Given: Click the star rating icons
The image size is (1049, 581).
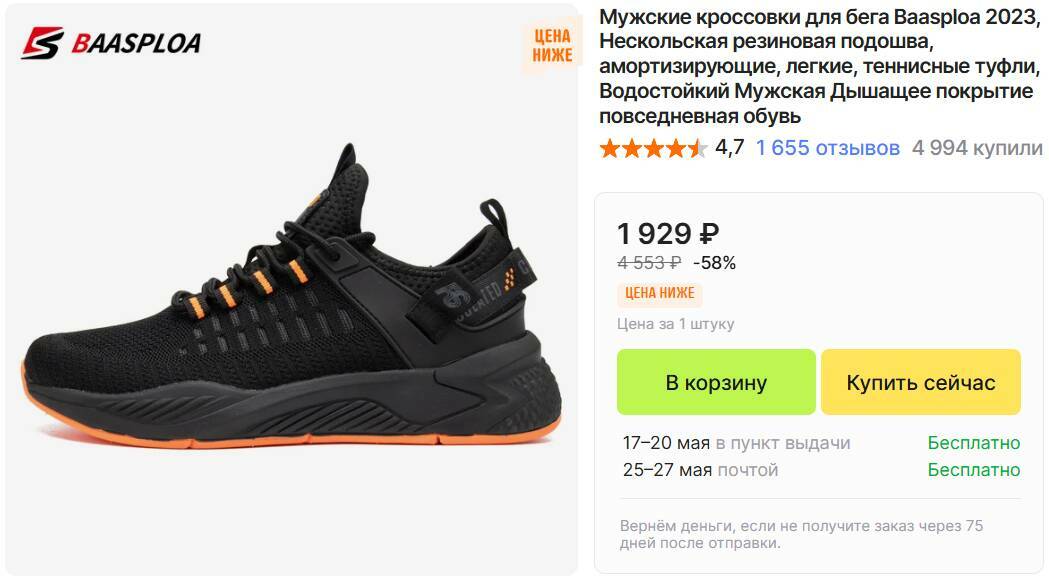Looking at the screenshot, I should point(653,148).
